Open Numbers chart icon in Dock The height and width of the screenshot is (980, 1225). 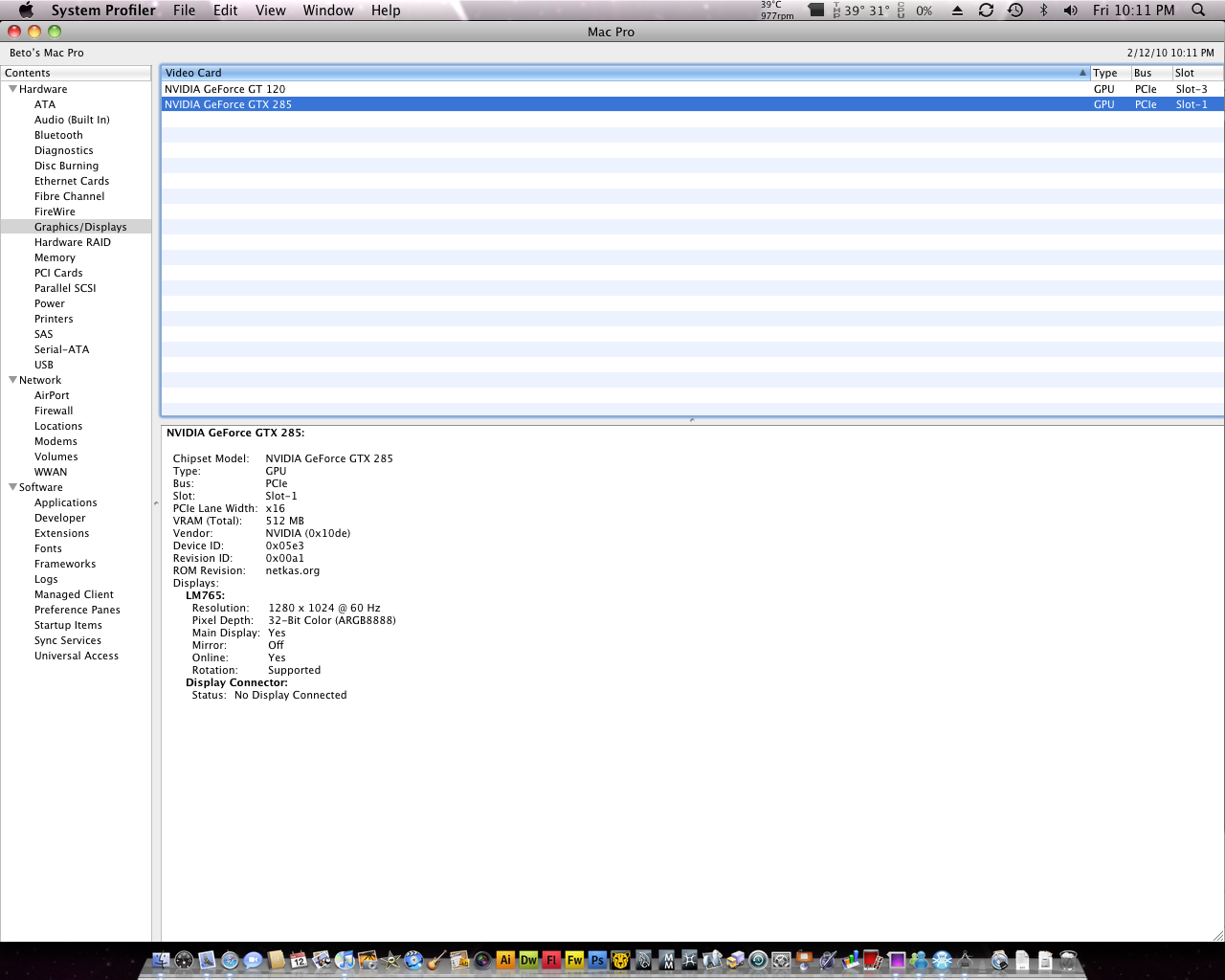tap(851, 960)
